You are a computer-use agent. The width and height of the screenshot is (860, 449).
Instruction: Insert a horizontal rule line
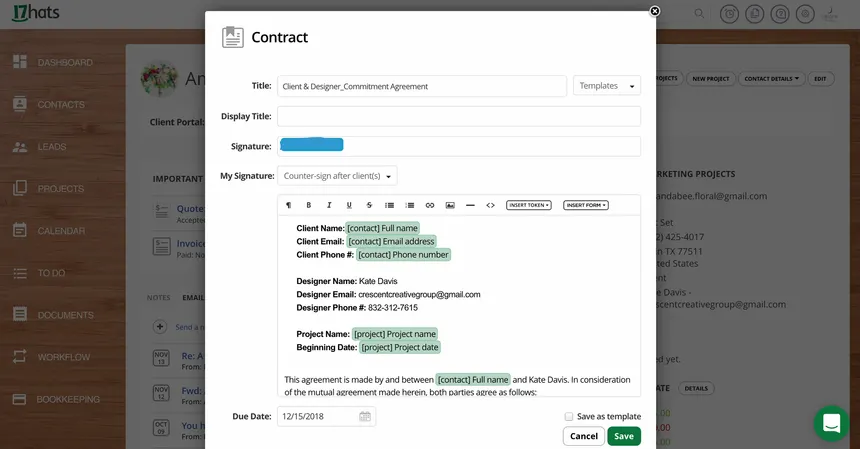click(x=470, y=205)
